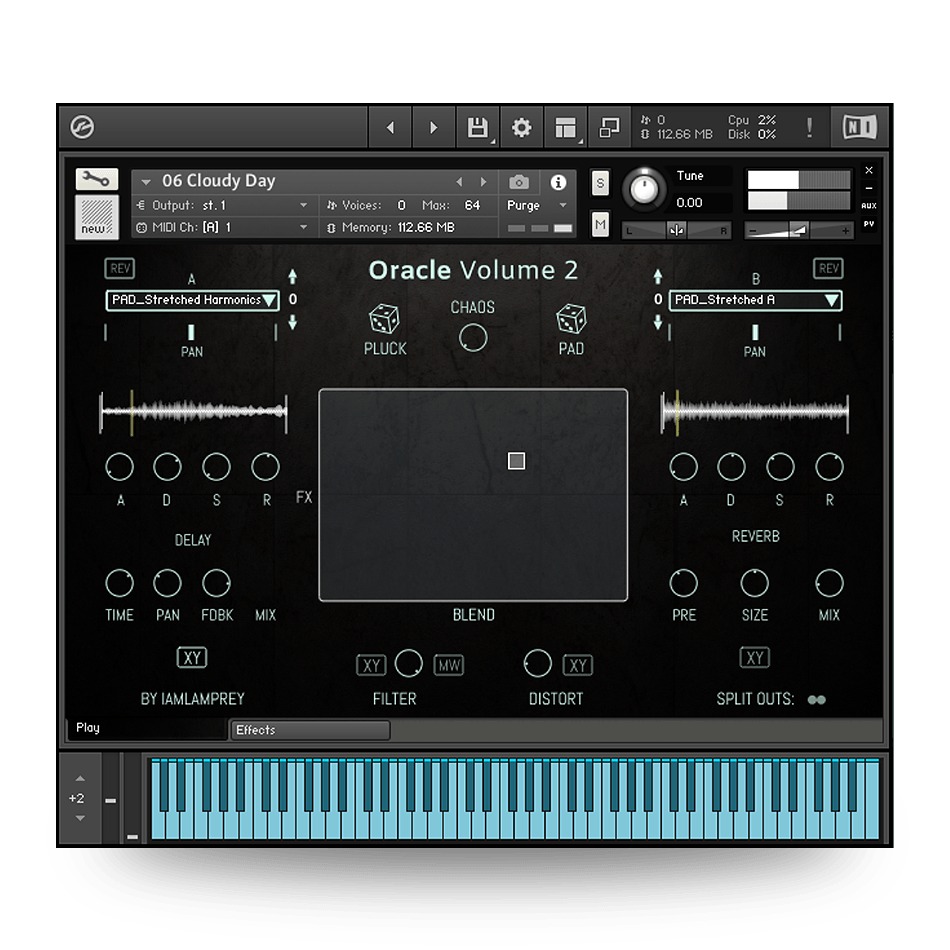
Task: Open the settings gear in top toolbar
Action: (521, 128)
